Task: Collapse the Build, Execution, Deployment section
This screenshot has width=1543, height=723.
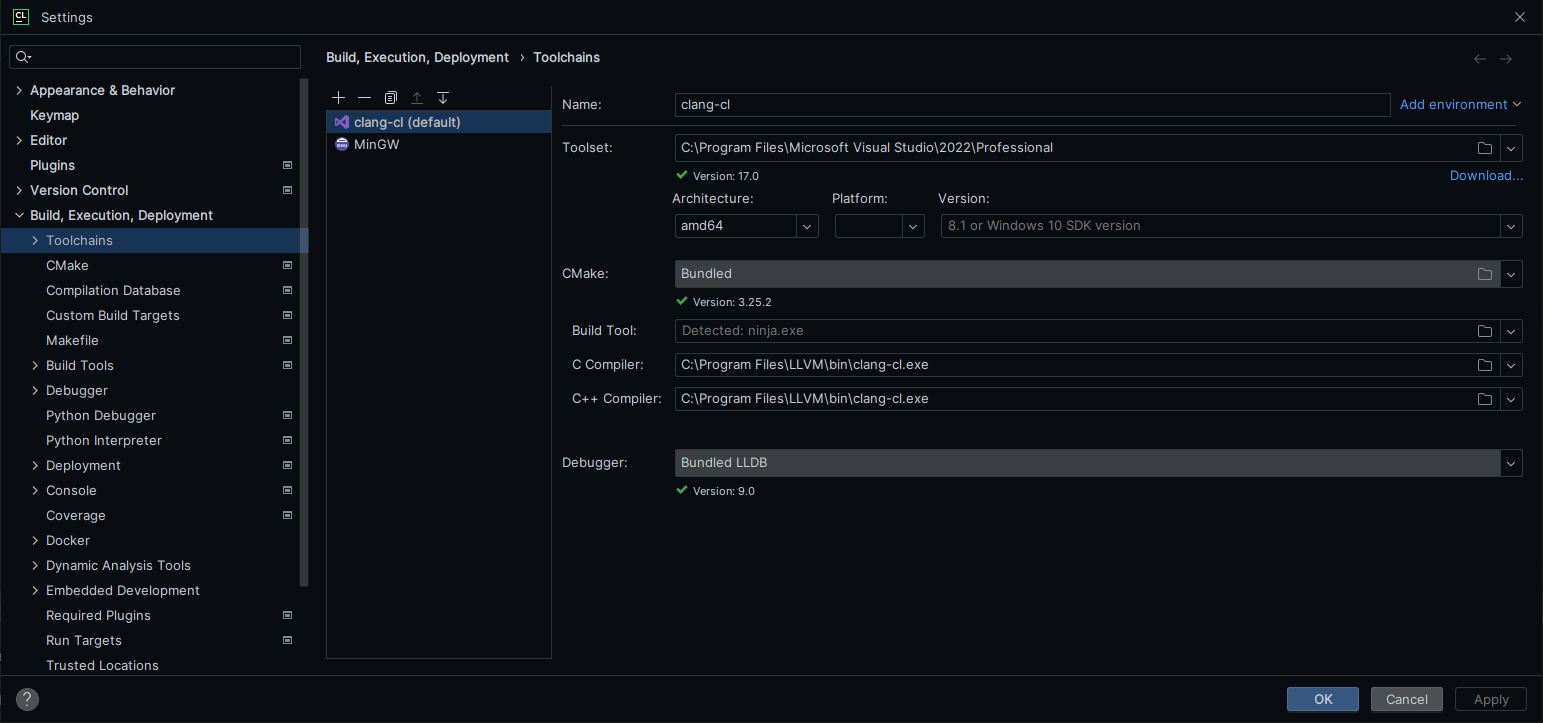Action: tap(18, 215)
